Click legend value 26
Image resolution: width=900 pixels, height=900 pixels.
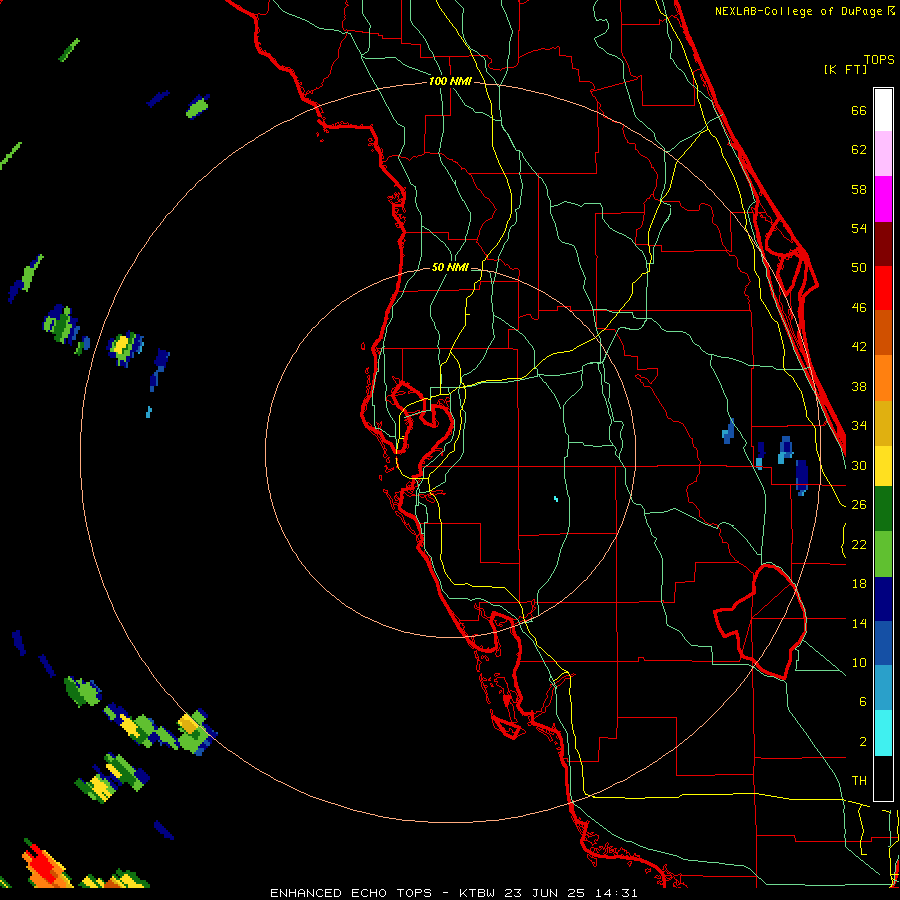[x=859, y=505]
